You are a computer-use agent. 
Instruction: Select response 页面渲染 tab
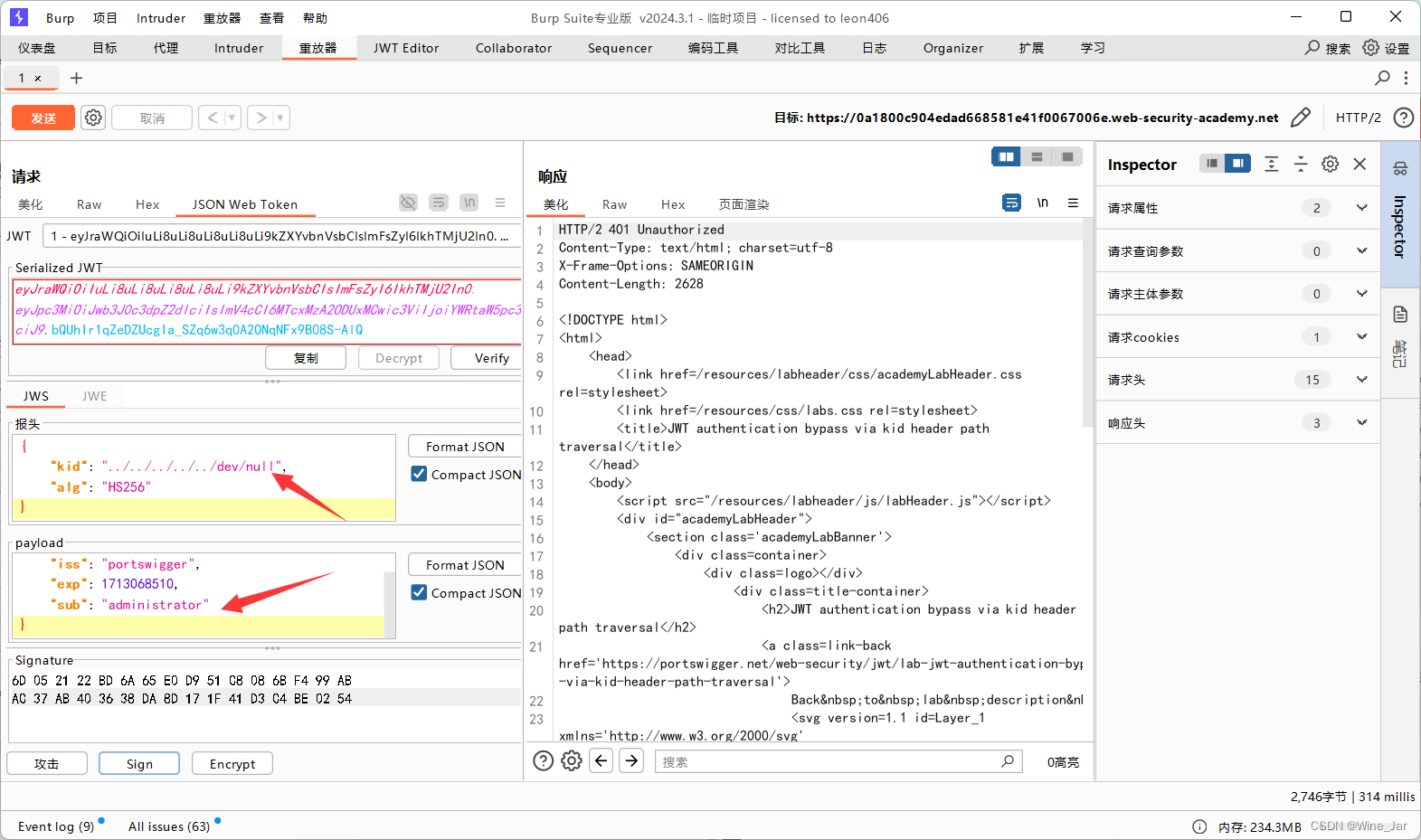[744, 204]
